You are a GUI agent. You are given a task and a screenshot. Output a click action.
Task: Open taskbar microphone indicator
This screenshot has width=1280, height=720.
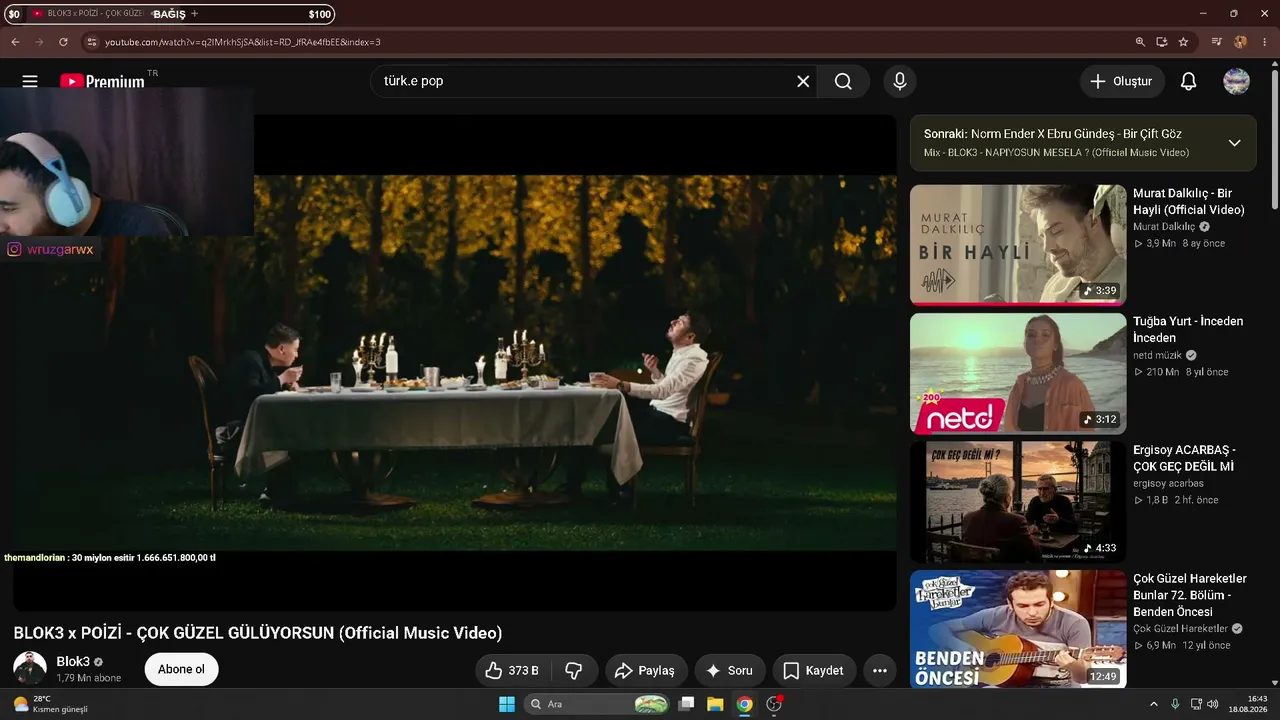pyautogui.click(x=1175, y=704)
